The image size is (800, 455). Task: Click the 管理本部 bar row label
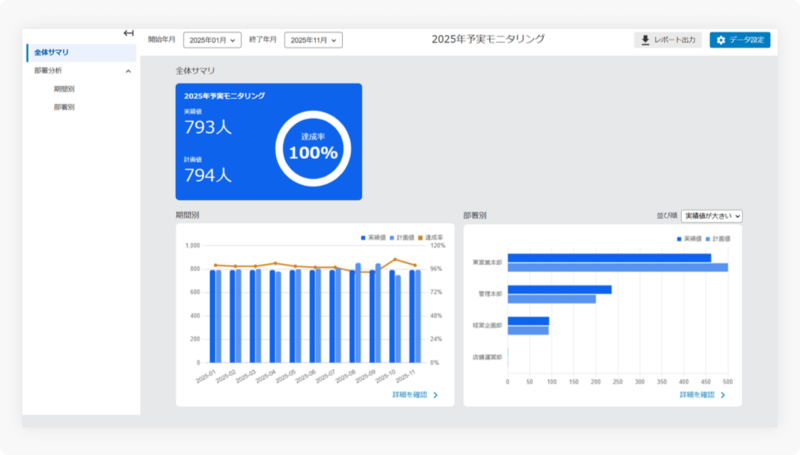pos(490,294)
